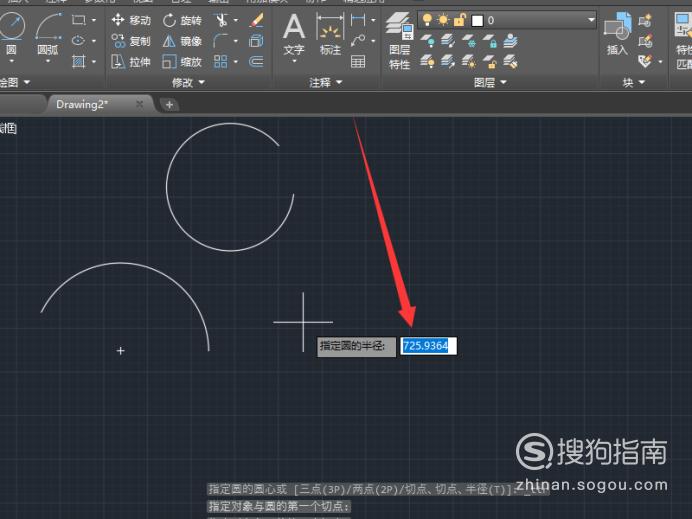Click the Unisolate layers icon
Viewport: 692px width, 519px height.
[x=448, y=61]
